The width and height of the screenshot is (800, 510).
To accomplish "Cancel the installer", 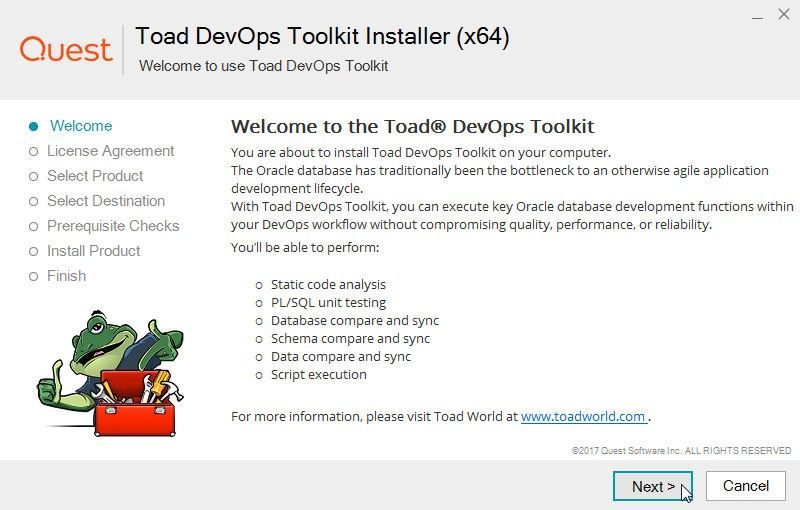I will (745, 486).
